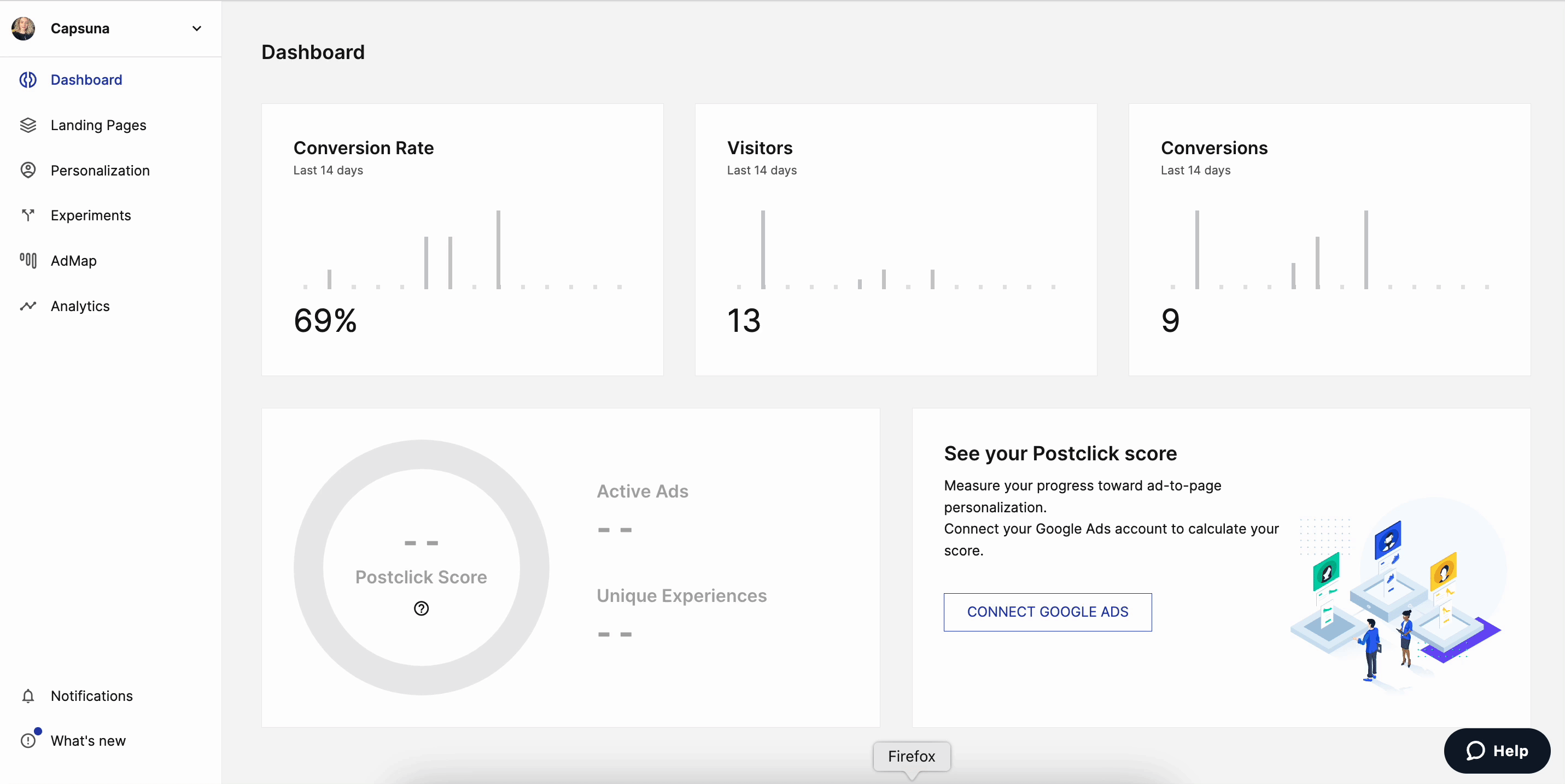Open the Help chat button

click(x=1497, y=751)
